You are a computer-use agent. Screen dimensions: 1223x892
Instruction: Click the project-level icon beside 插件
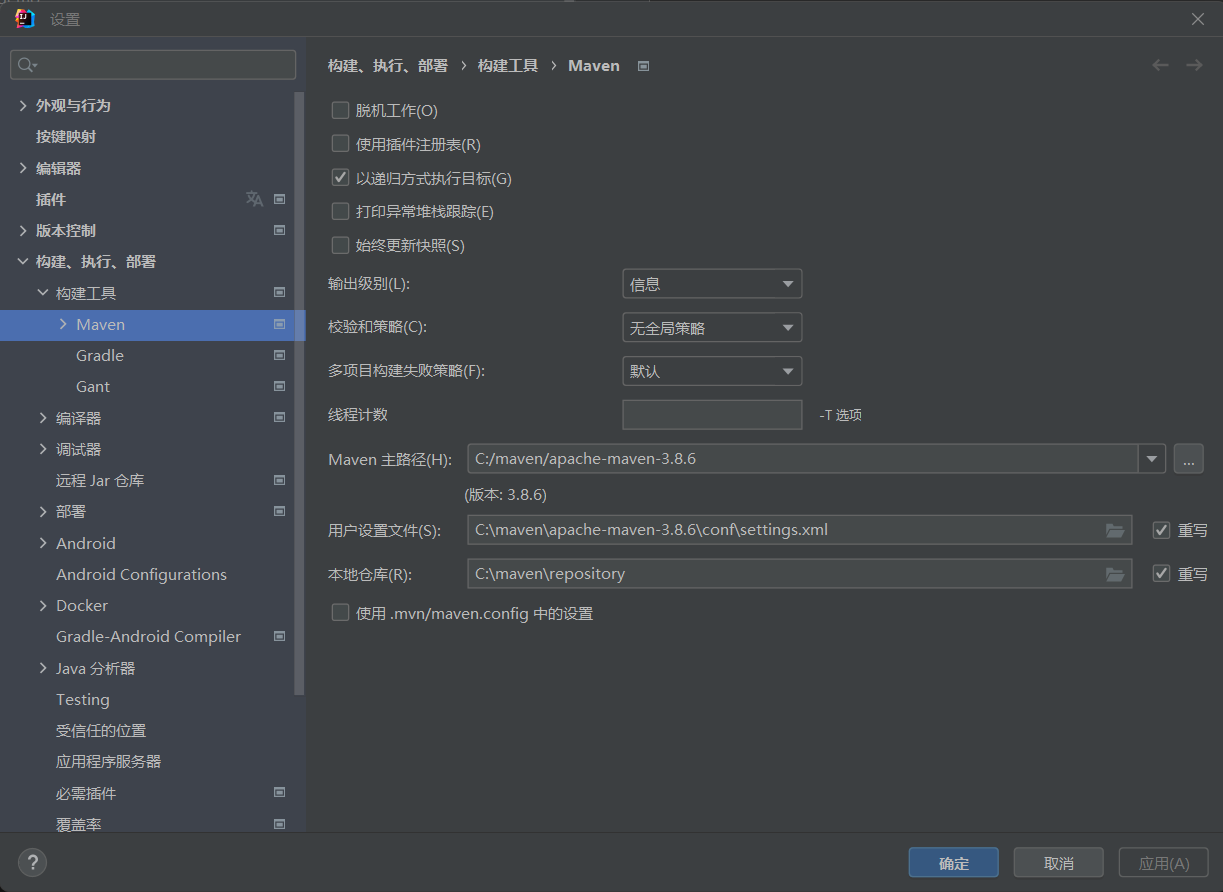[x=280, y=199]
